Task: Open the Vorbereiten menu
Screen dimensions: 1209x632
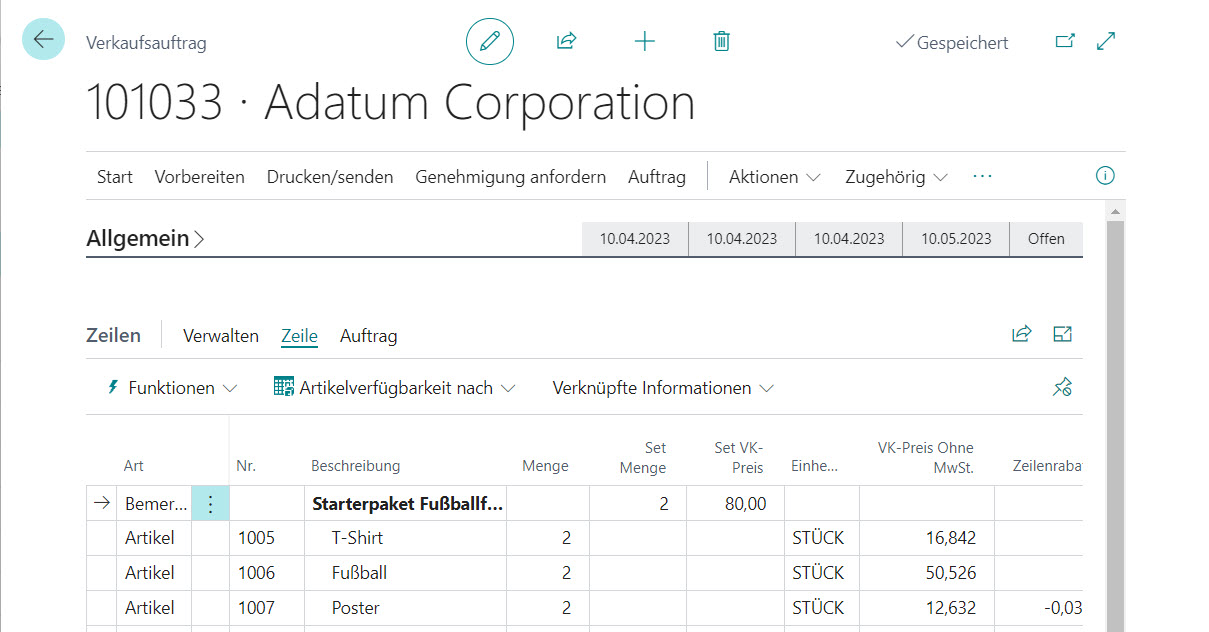Action: [x=200, y=177]
